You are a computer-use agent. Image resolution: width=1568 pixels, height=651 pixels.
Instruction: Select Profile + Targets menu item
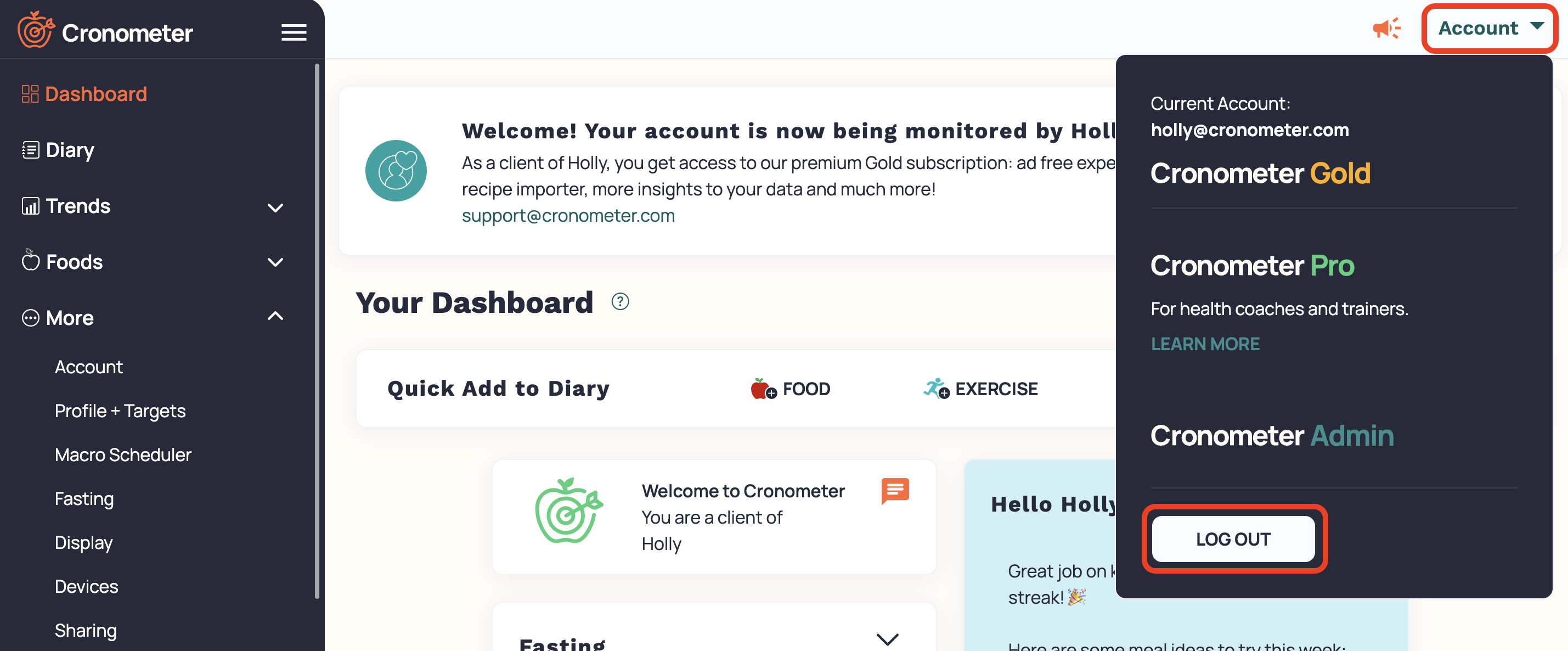120,411
